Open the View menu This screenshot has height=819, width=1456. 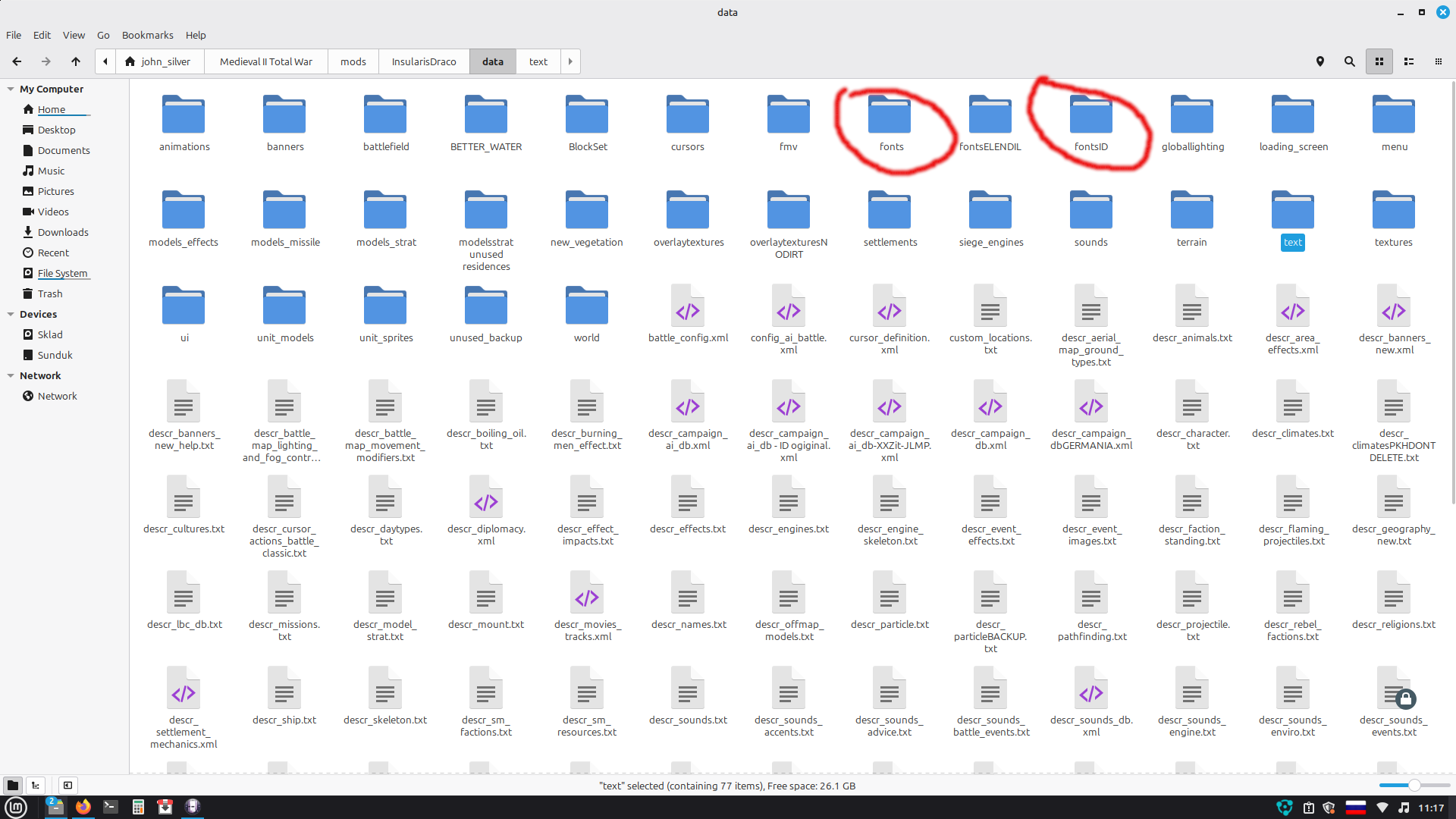coord(74,35)
